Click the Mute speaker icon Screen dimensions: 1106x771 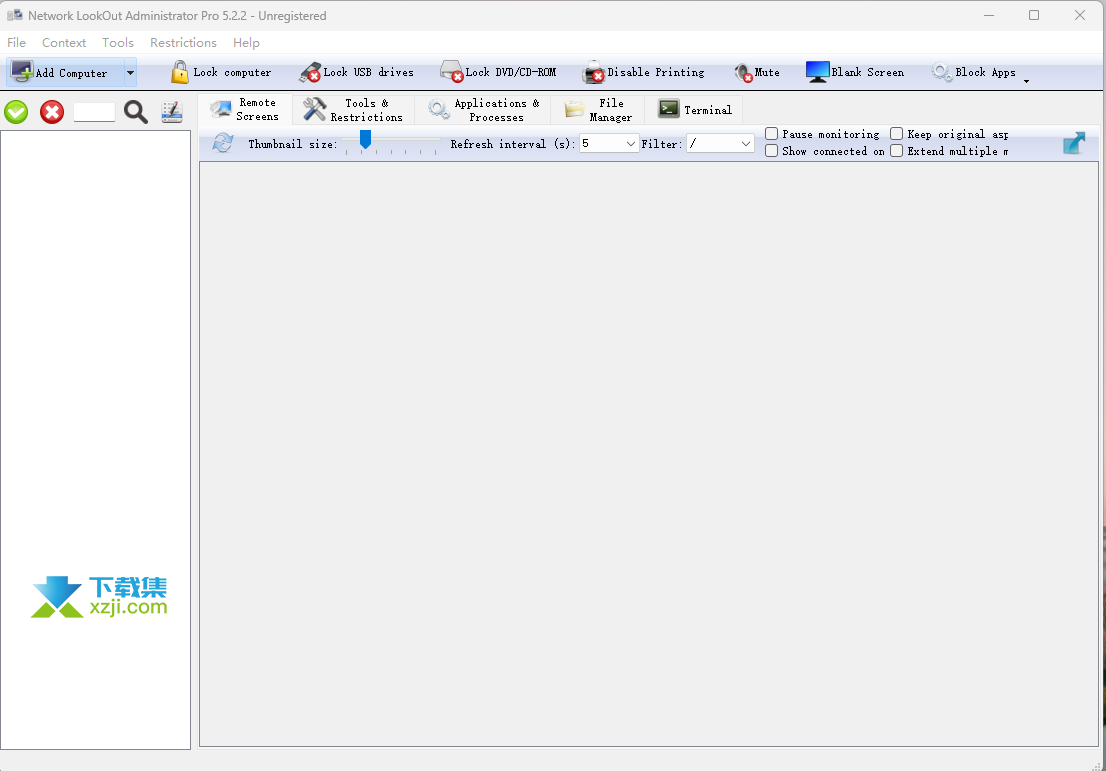(743, 73)
